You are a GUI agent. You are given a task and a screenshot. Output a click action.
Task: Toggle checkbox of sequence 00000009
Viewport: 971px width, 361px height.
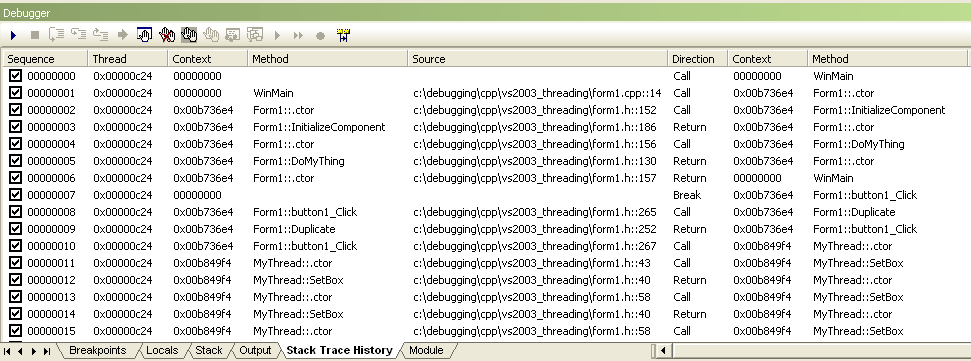pos(15,229)
